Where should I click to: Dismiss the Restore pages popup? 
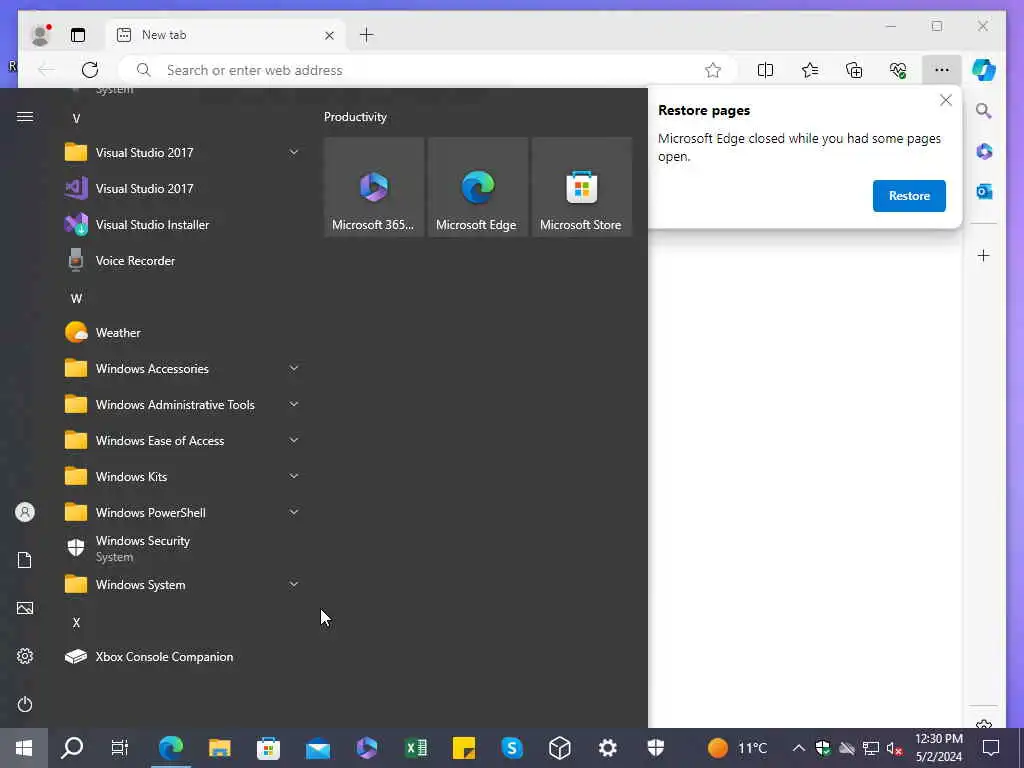tap(946, 101)
